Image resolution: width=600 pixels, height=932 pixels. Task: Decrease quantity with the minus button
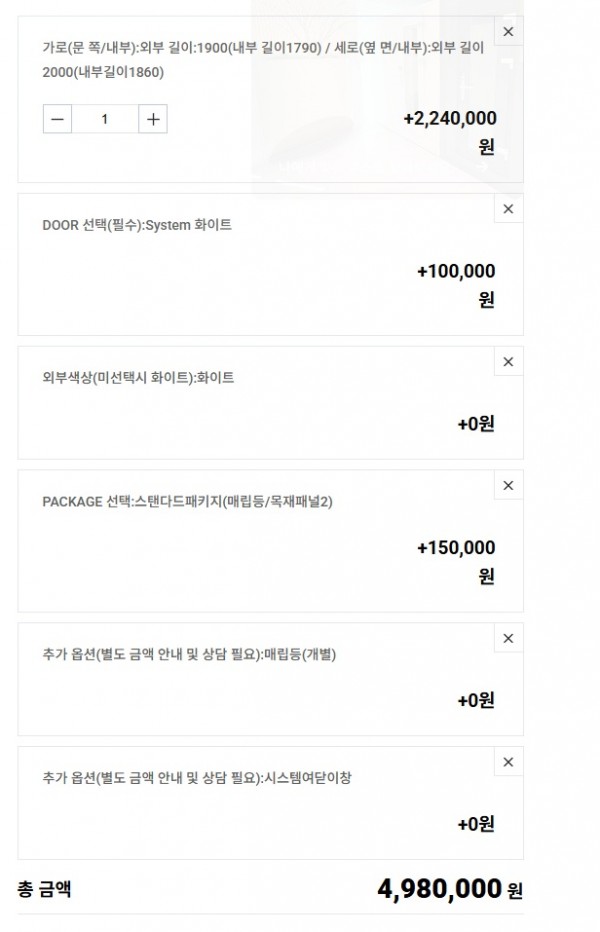coord(58,119)
